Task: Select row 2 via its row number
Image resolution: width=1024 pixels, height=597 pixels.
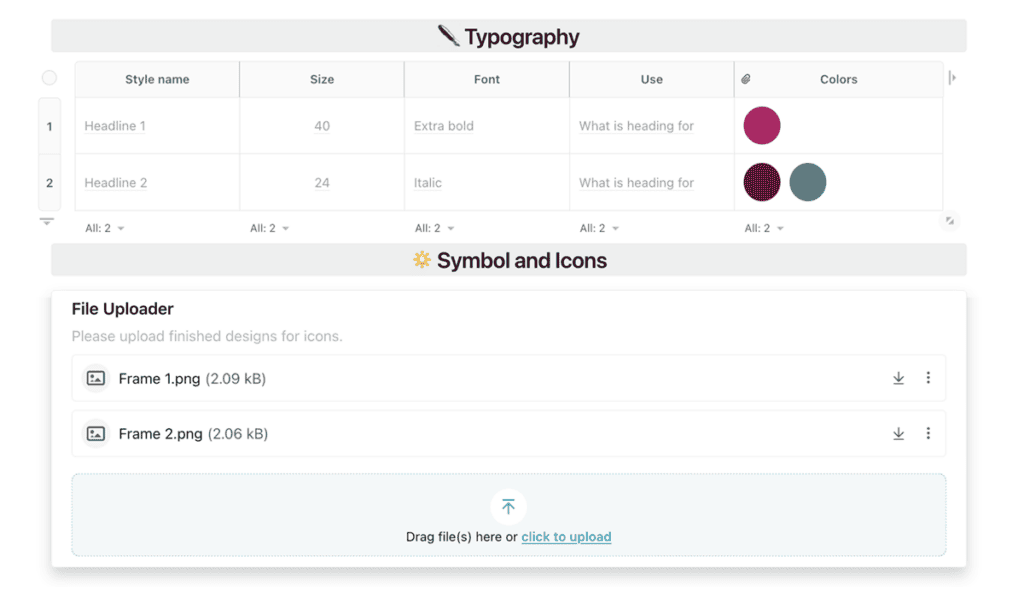Action: 49,183
